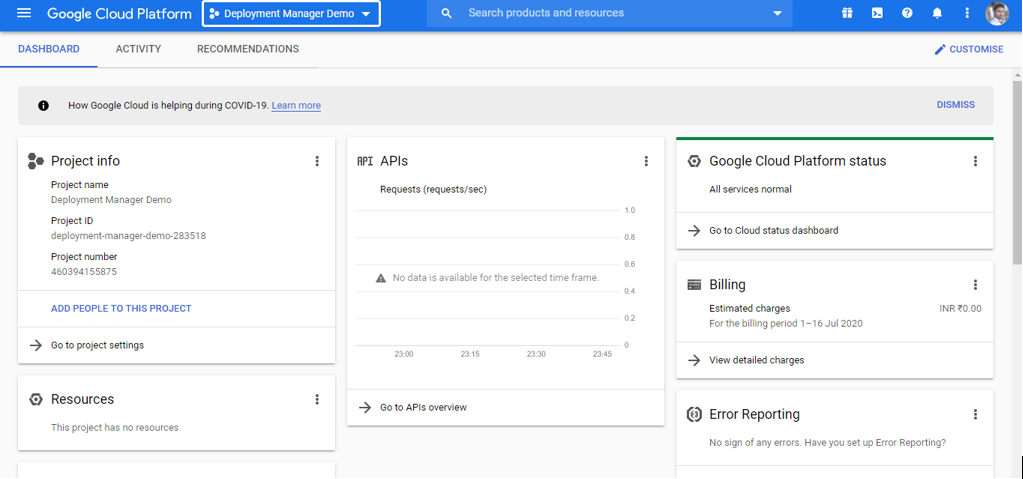The image size is (1023, 479).
Task: Switch to the Recommendations tab
Action: pyautogui.click(x=248, y=49)
